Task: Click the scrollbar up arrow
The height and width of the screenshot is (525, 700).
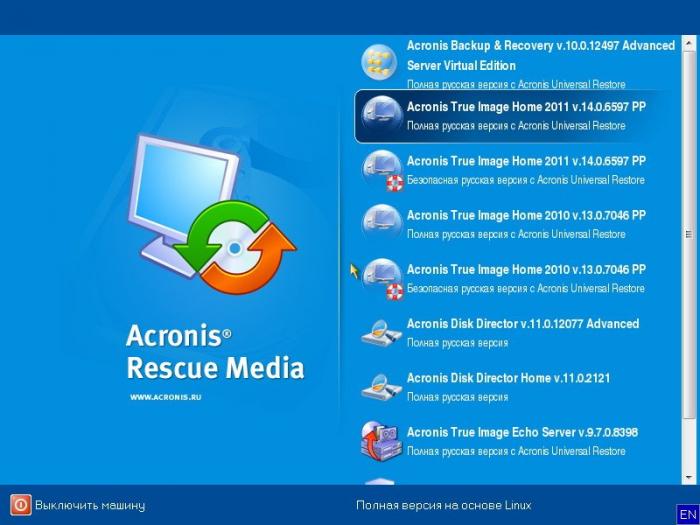Action: (689, 44)
